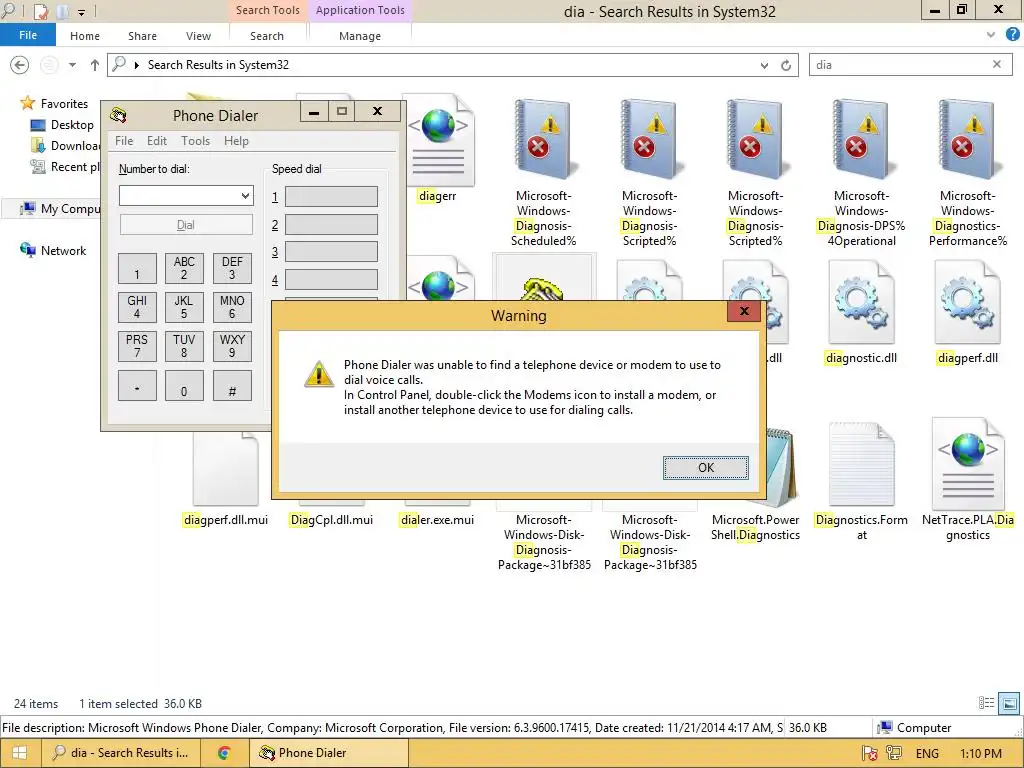
Task: Open the Search ribbon tab
Action: (266, 36)
